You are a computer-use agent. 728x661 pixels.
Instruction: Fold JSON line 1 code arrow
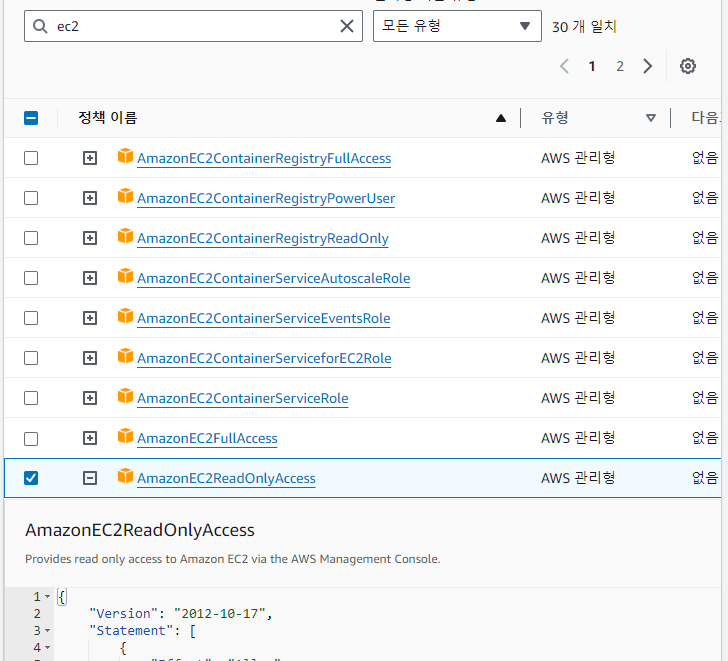coord(47,596)
